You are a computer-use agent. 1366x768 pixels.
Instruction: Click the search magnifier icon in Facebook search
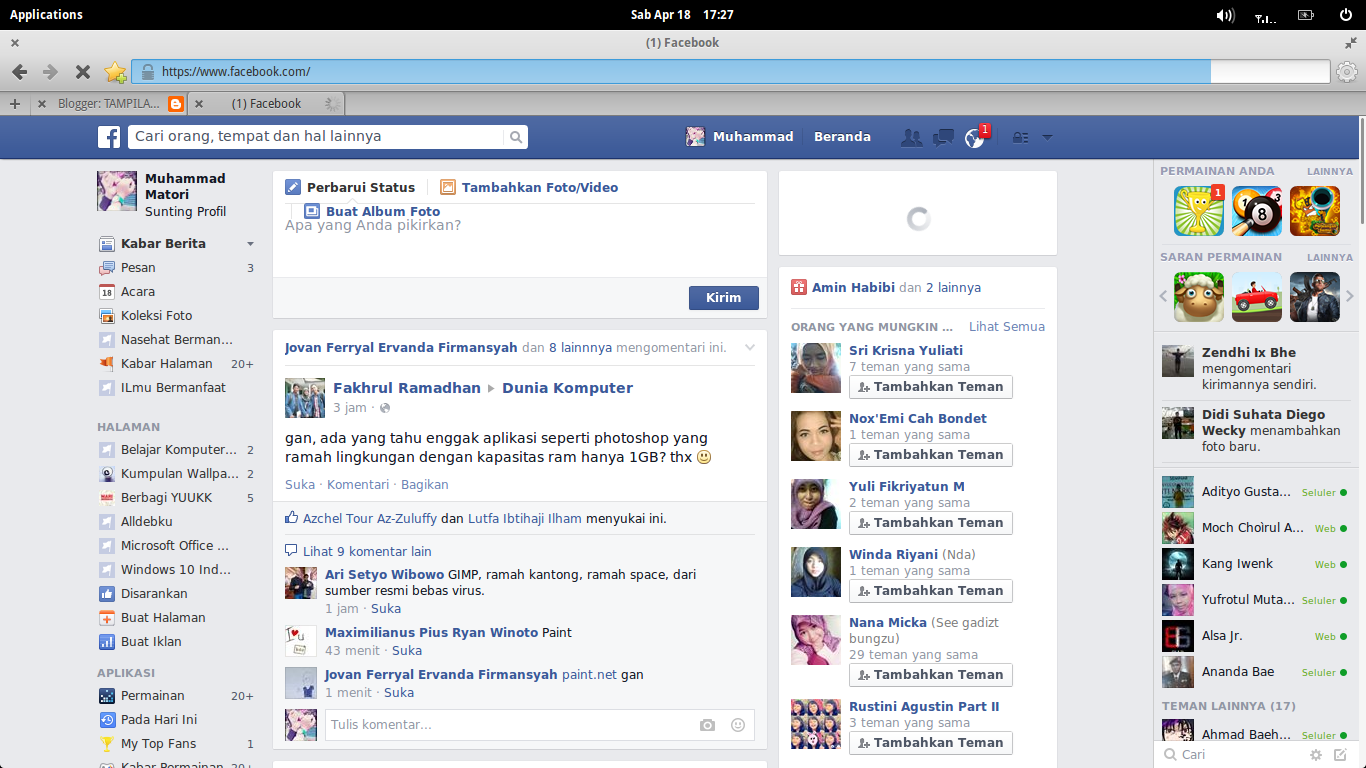coord(516,137)
